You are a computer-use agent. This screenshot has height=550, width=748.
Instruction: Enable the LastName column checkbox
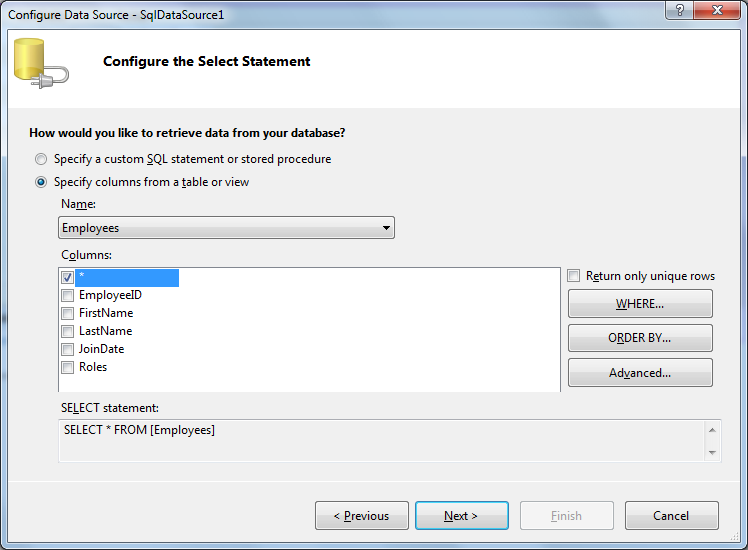click(x=67, y=331)
